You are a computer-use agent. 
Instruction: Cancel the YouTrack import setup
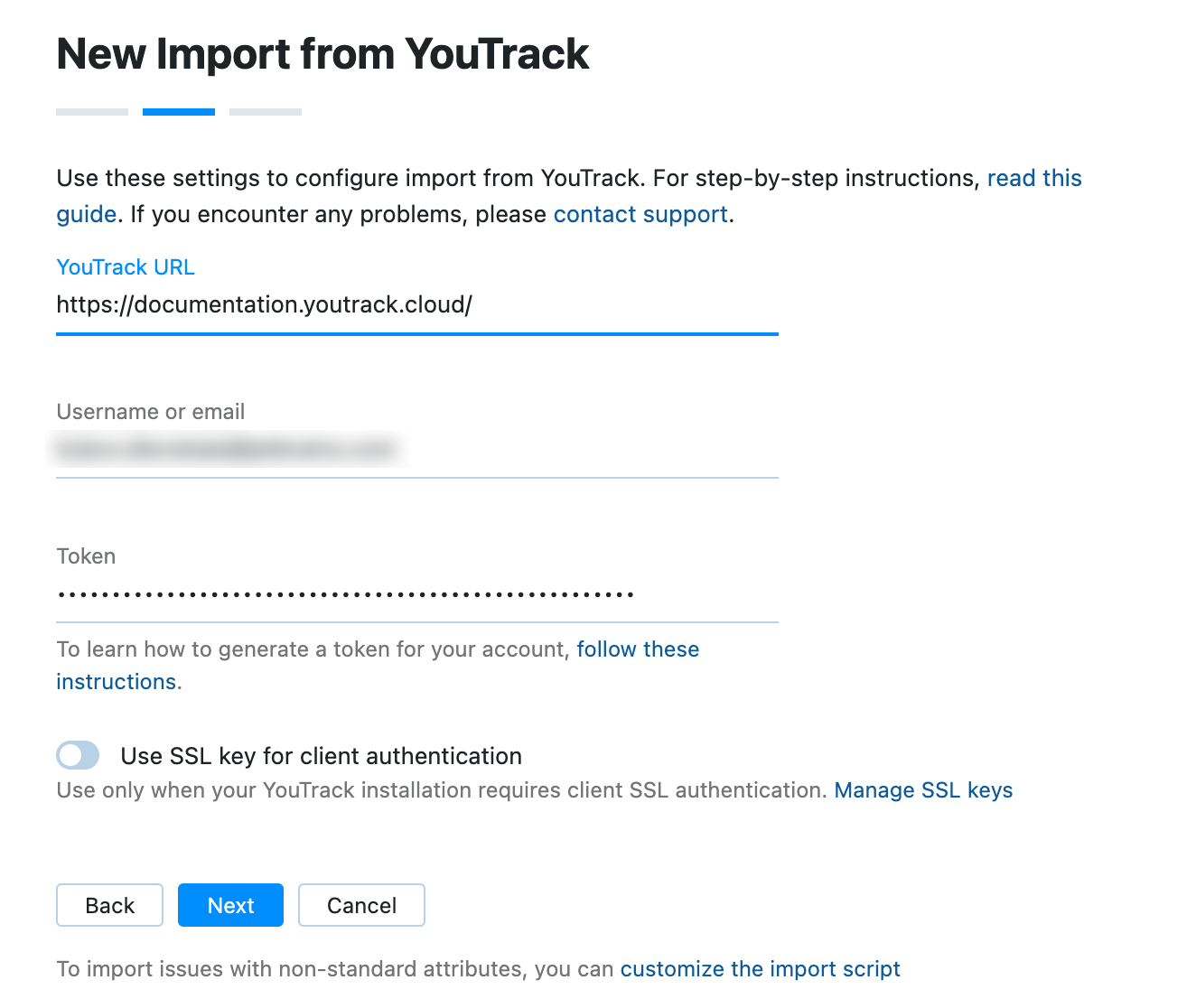tap(361, 905)
